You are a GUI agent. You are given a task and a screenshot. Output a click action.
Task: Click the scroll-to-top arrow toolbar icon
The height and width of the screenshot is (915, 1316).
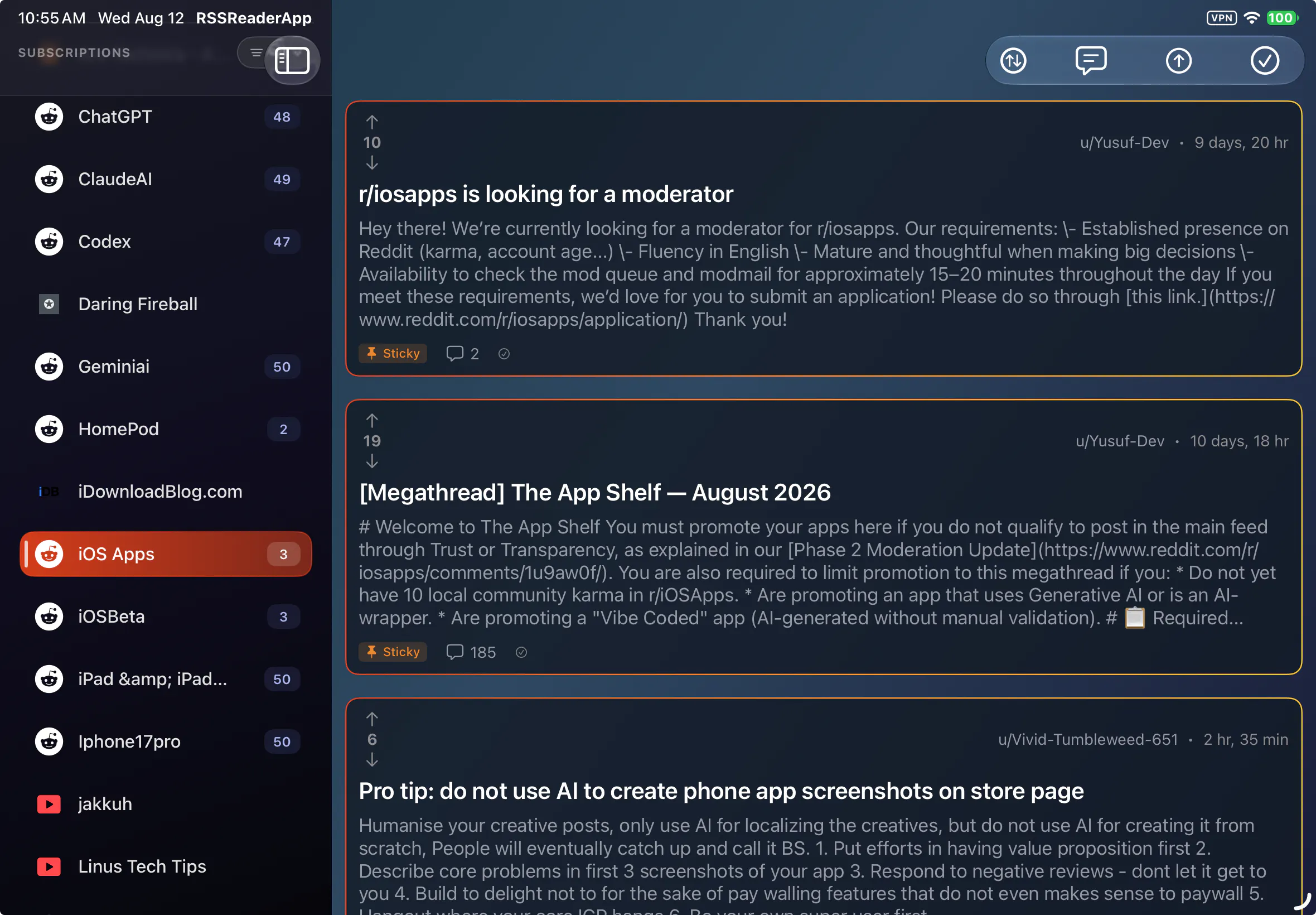[1178, 60]
